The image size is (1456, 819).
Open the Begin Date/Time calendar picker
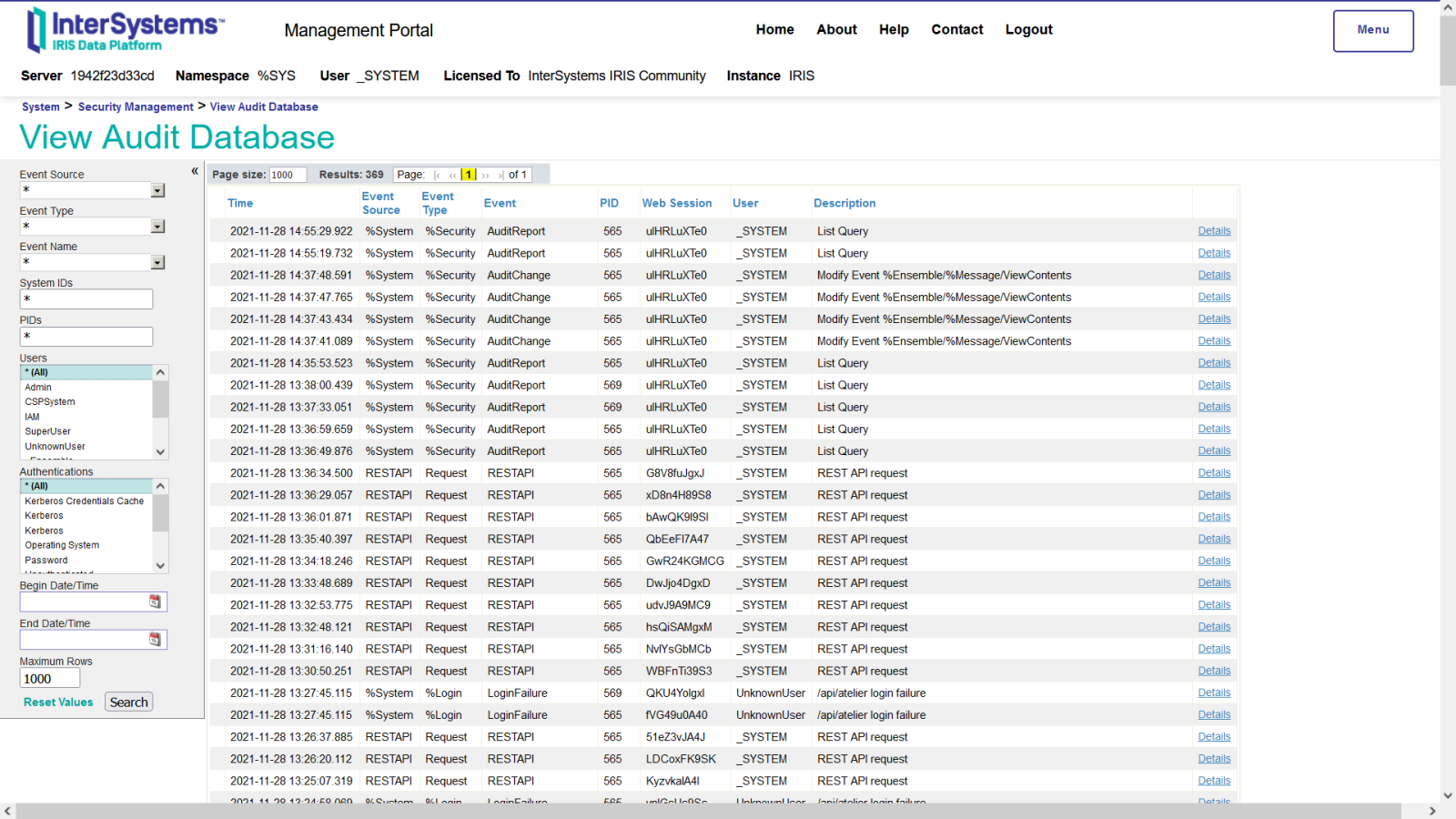pos(155,602)
